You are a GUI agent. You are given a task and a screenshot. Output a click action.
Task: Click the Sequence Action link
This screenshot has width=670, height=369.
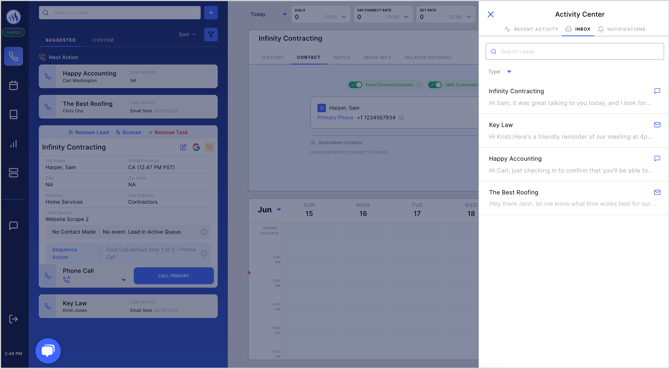pyautogui.click(x=65, y=253)
